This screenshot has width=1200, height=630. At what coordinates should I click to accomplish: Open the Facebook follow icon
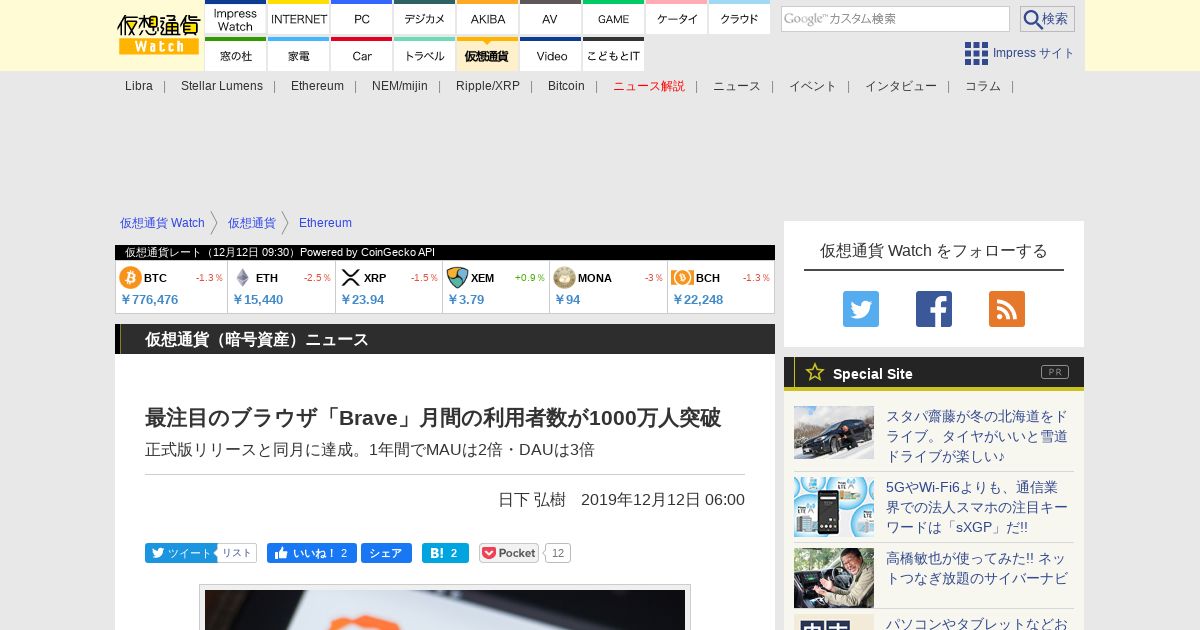click(x=934, y=309)
